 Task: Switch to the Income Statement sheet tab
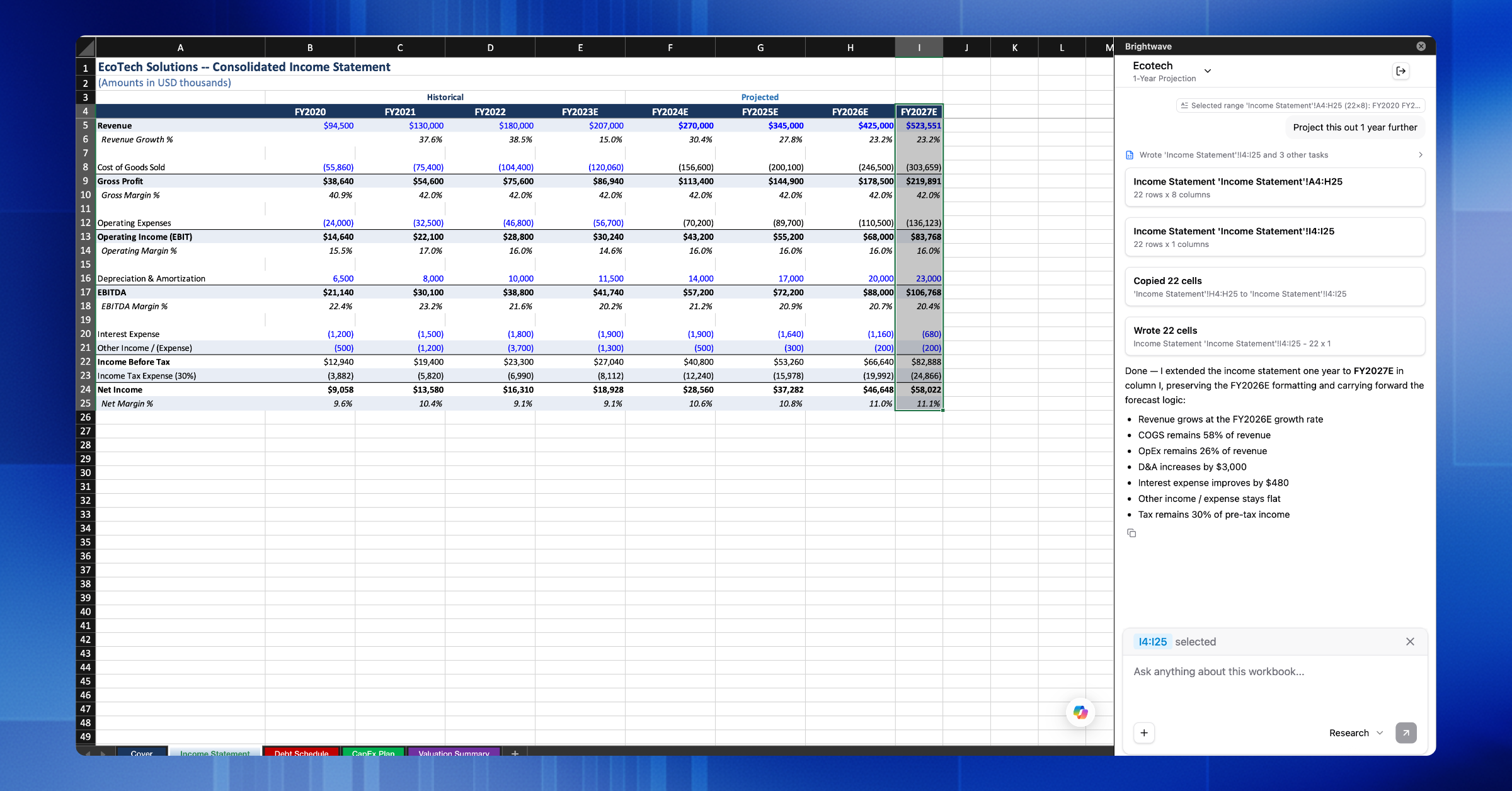tap(215, 752)
